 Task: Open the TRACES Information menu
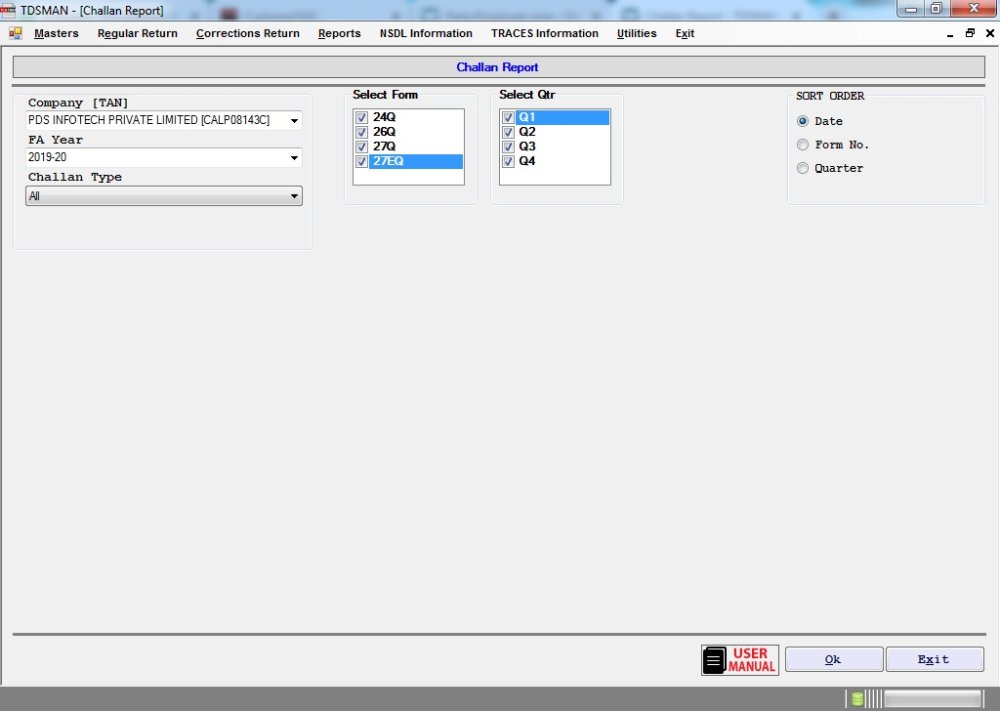coord(545,33)
